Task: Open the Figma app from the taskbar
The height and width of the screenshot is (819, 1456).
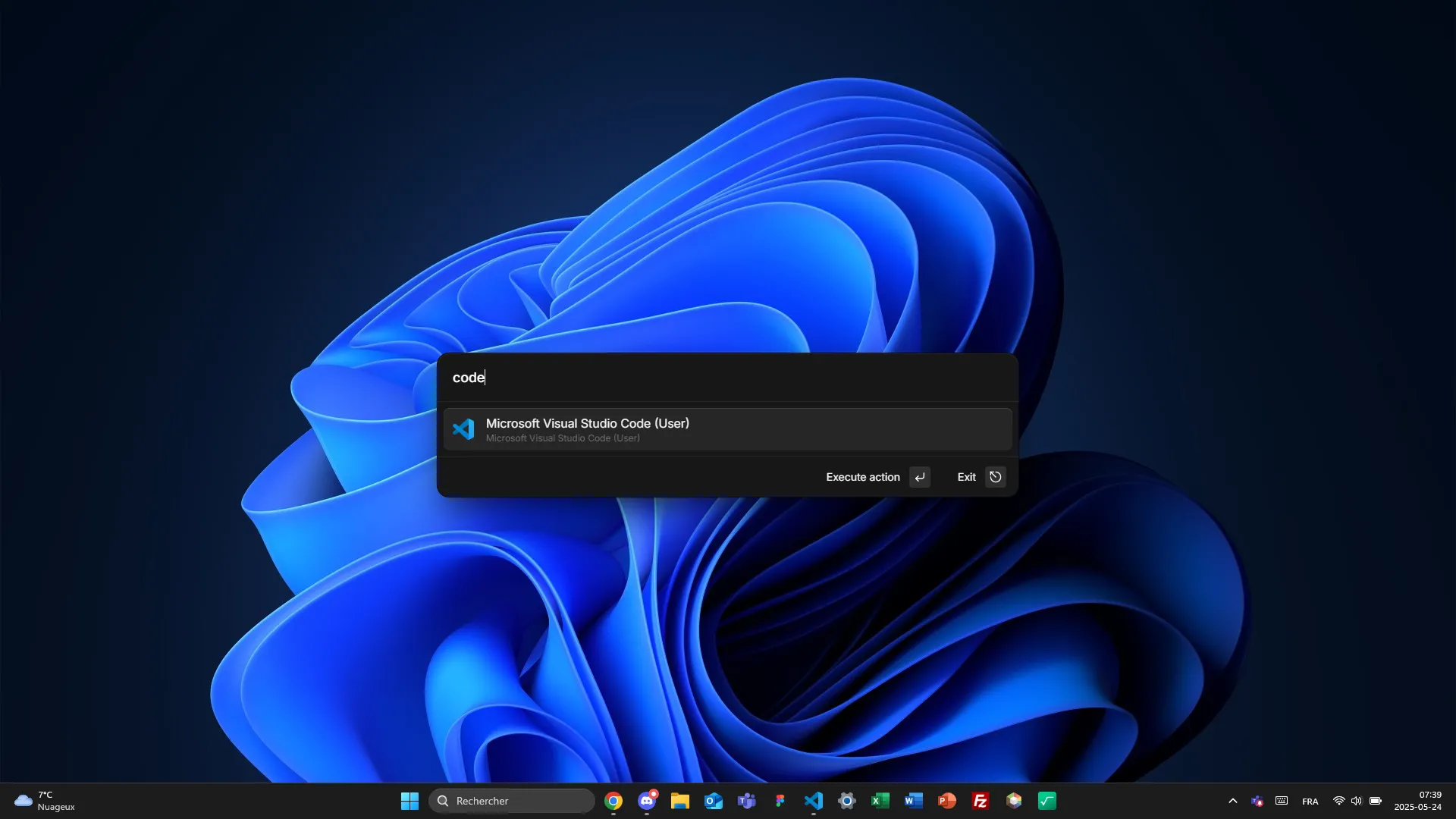Action: (780, 800)
